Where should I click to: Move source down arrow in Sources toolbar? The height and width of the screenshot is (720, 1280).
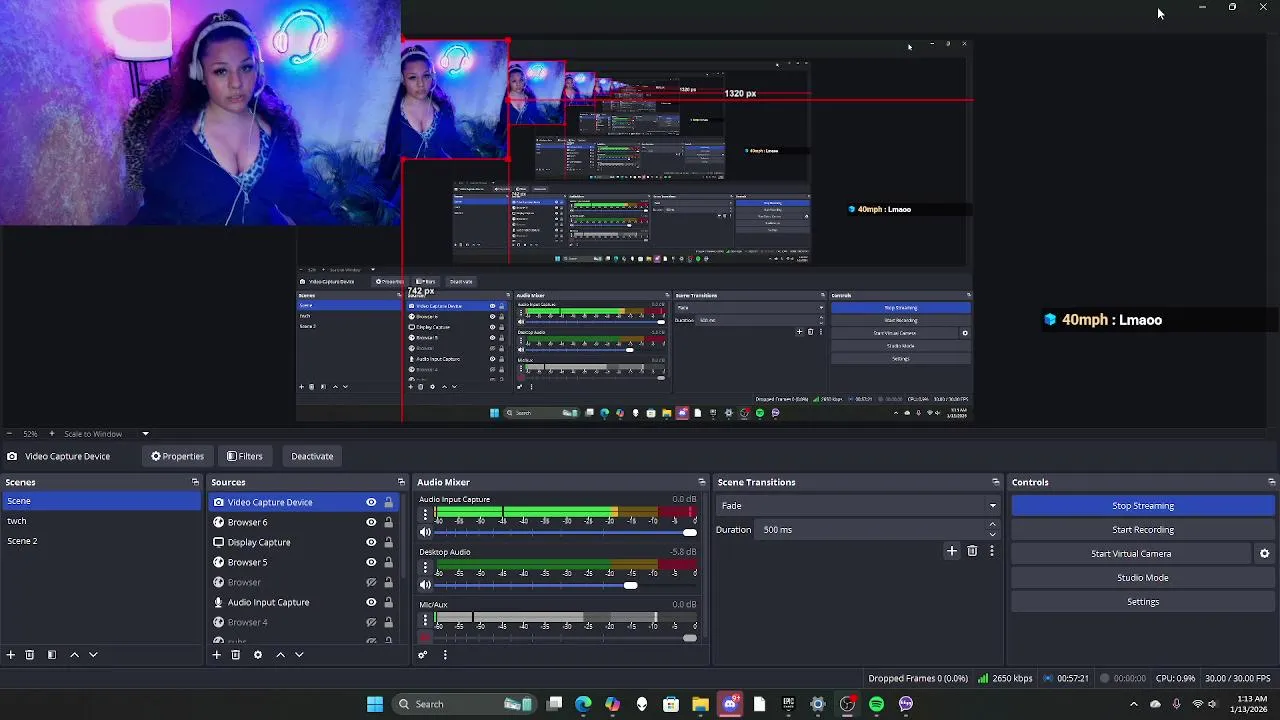(299, 655)
